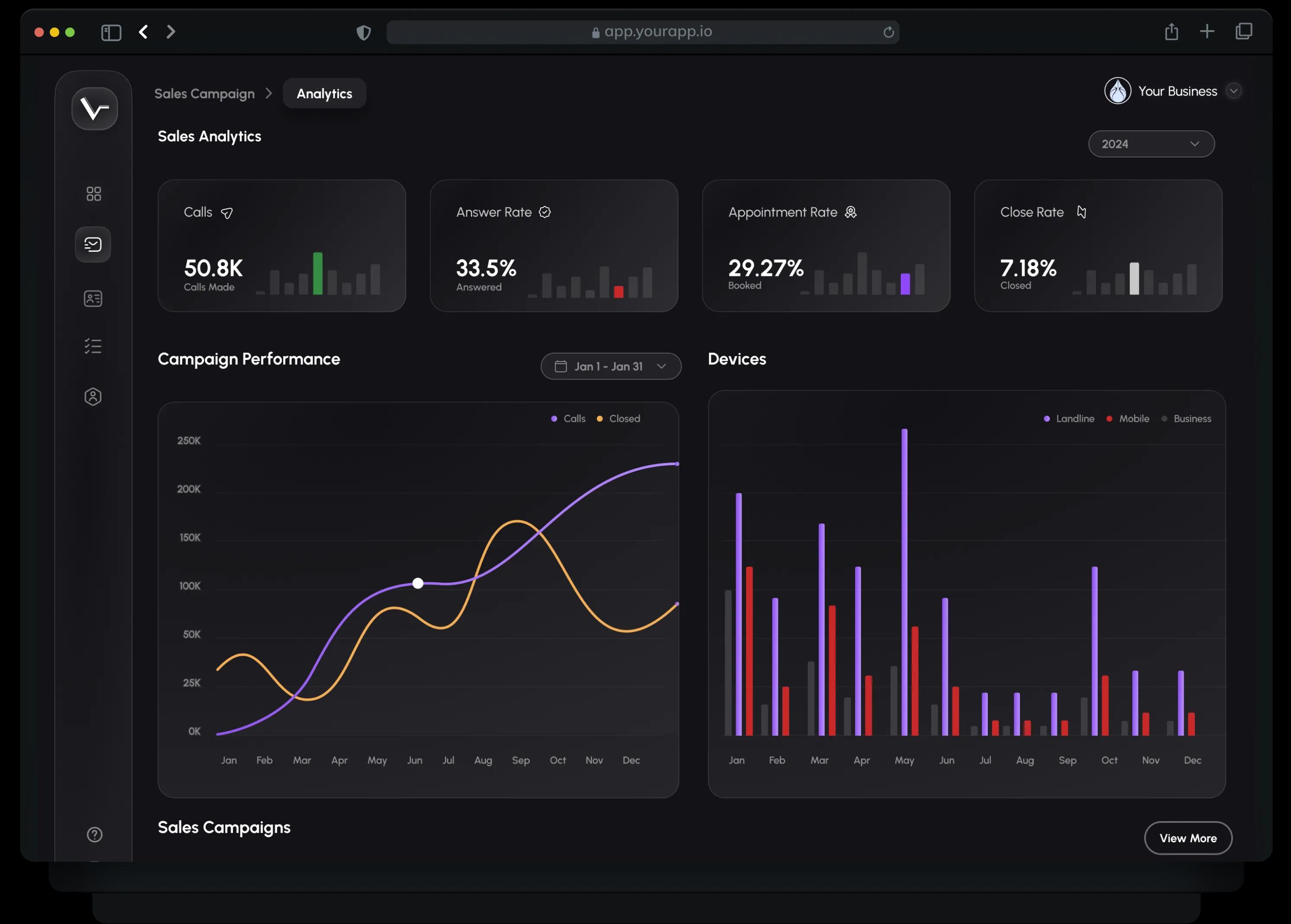Click the white data point on Calls line

pyautogui.click(x=418, y=583)
